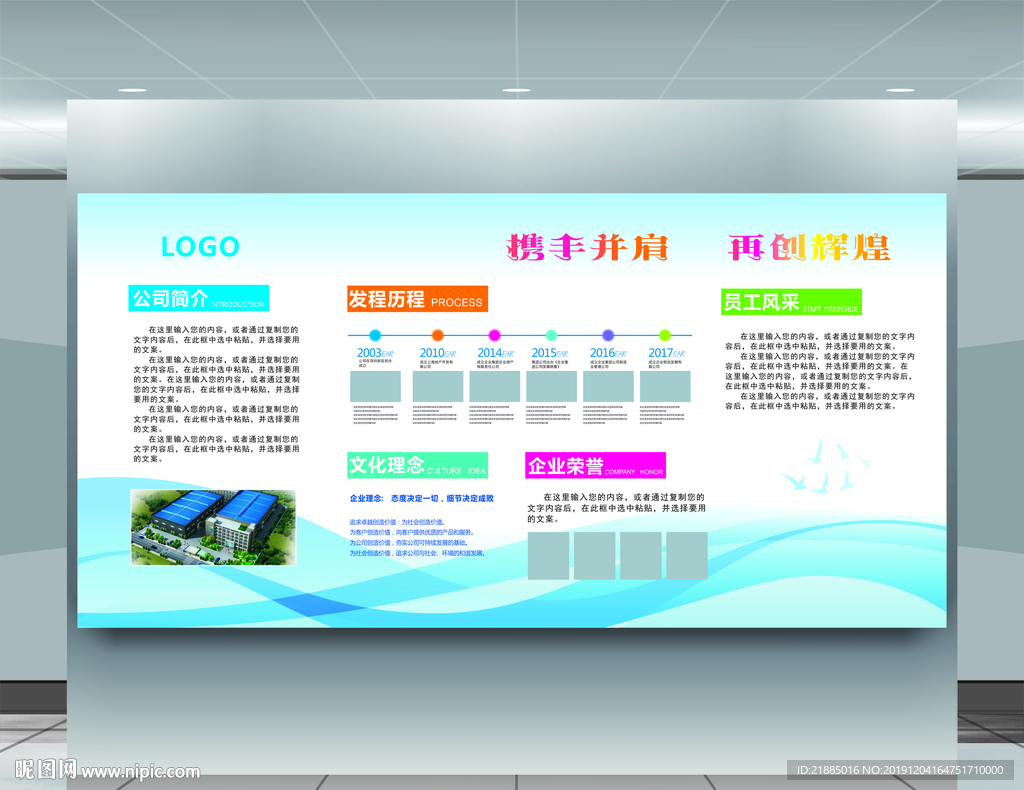Click the 追求卓越创造价值 text line
Viewport: 1024px width, 790px height.
point(397,522)
